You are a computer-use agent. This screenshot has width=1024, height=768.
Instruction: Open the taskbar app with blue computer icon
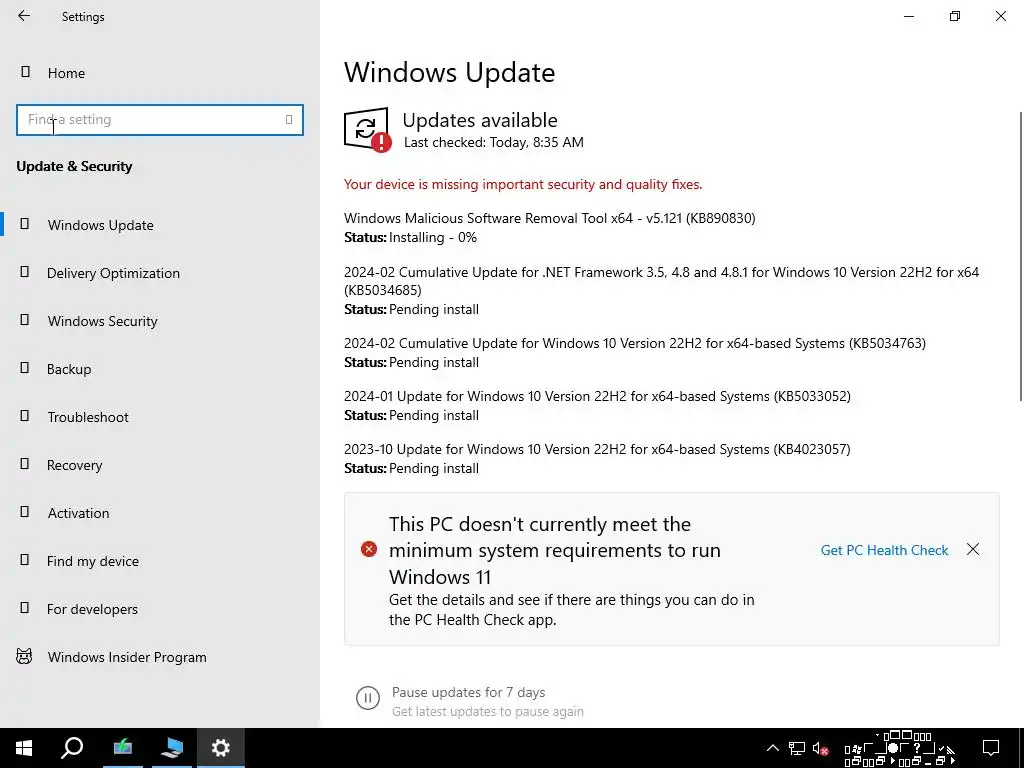coord(172,748)
